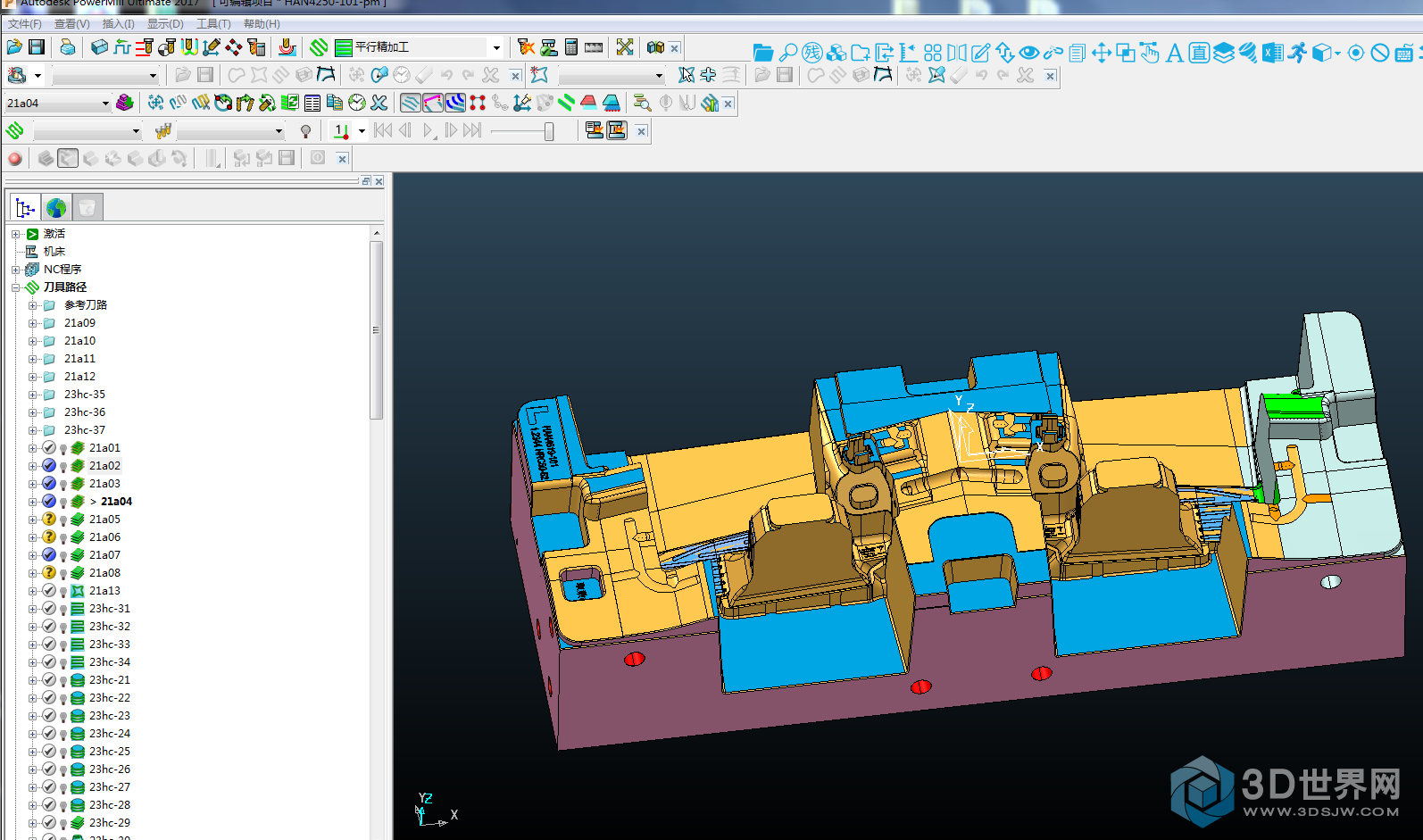1423x840 pixels.
Task: Open the block definition icon
Action: [x=100, y=47]
